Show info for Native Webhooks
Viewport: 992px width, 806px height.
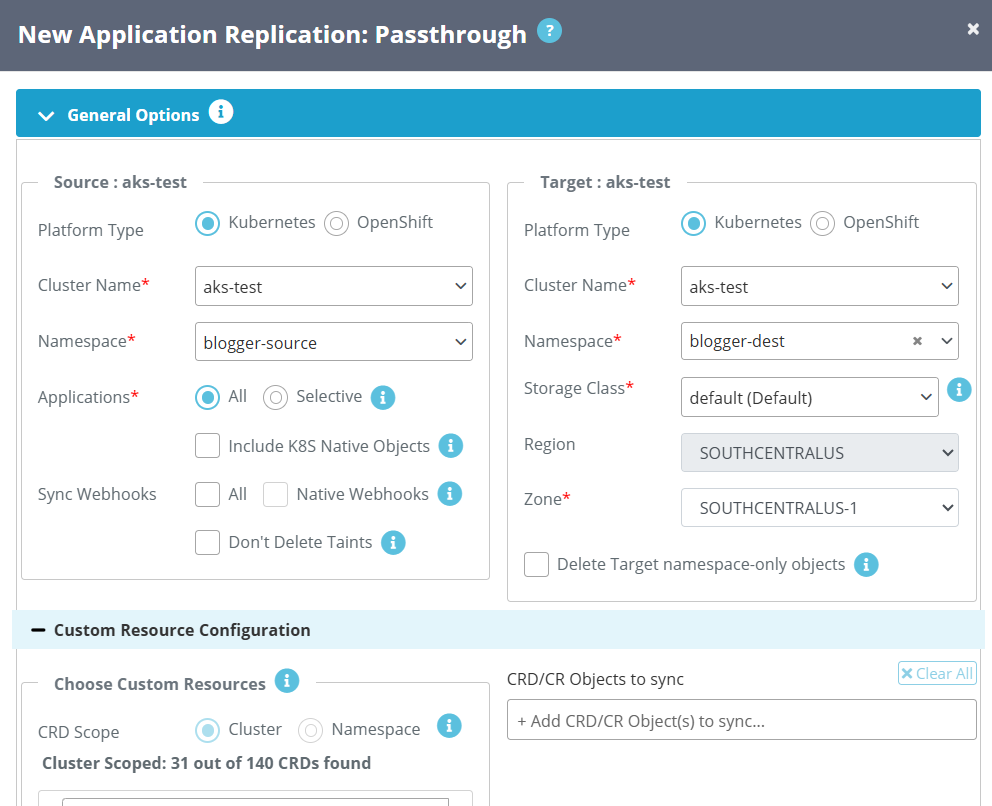point(450,494)
